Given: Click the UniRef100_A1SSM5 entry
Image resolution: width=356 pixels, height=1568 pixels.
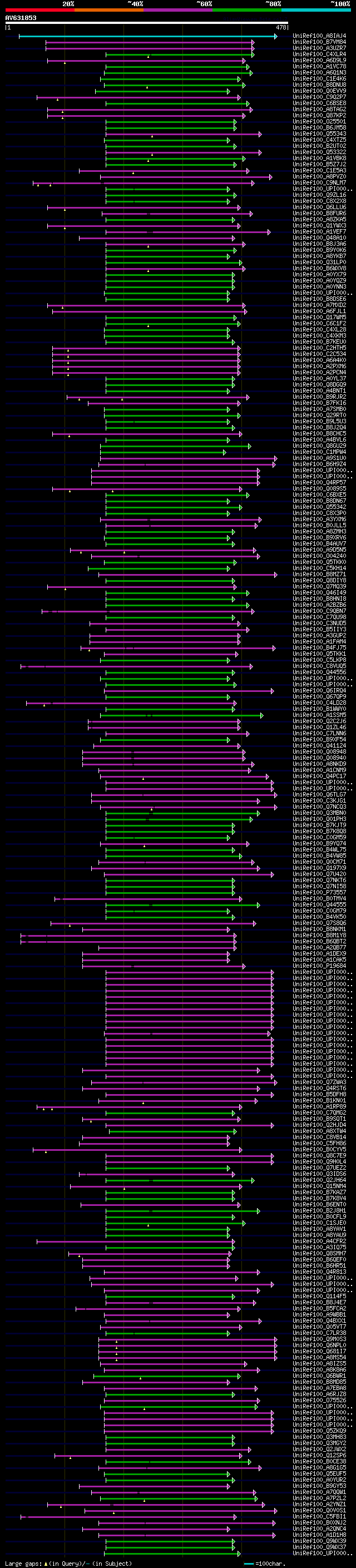Looking at the screenshot, I should (319, 715).
